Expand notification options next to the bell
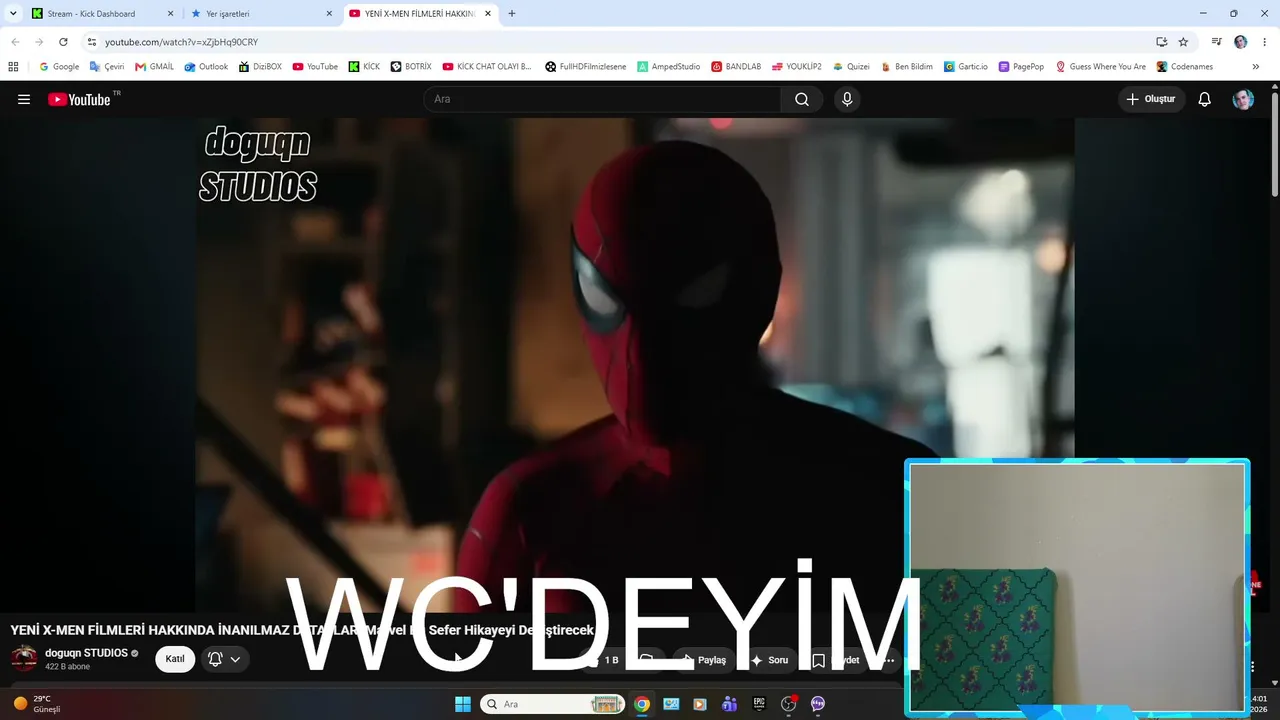 point(235,659)
